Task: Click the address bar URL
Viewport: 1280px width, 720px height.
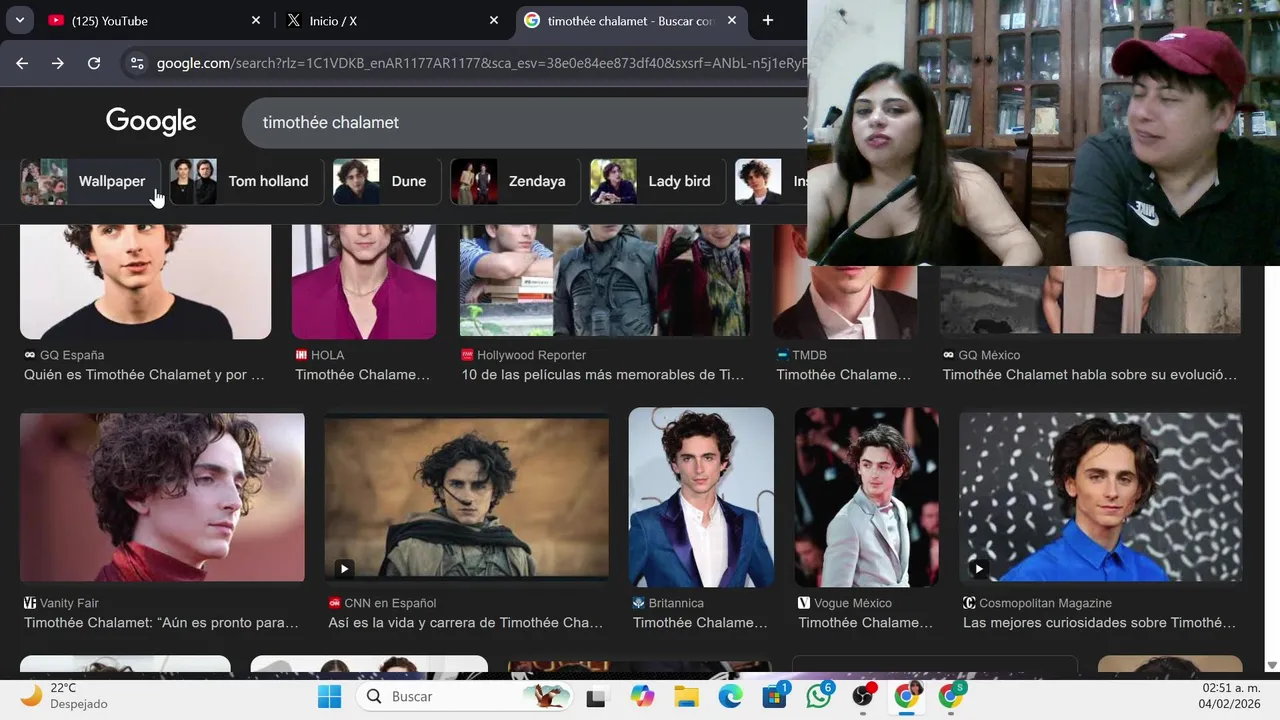Action: (481, 63)
